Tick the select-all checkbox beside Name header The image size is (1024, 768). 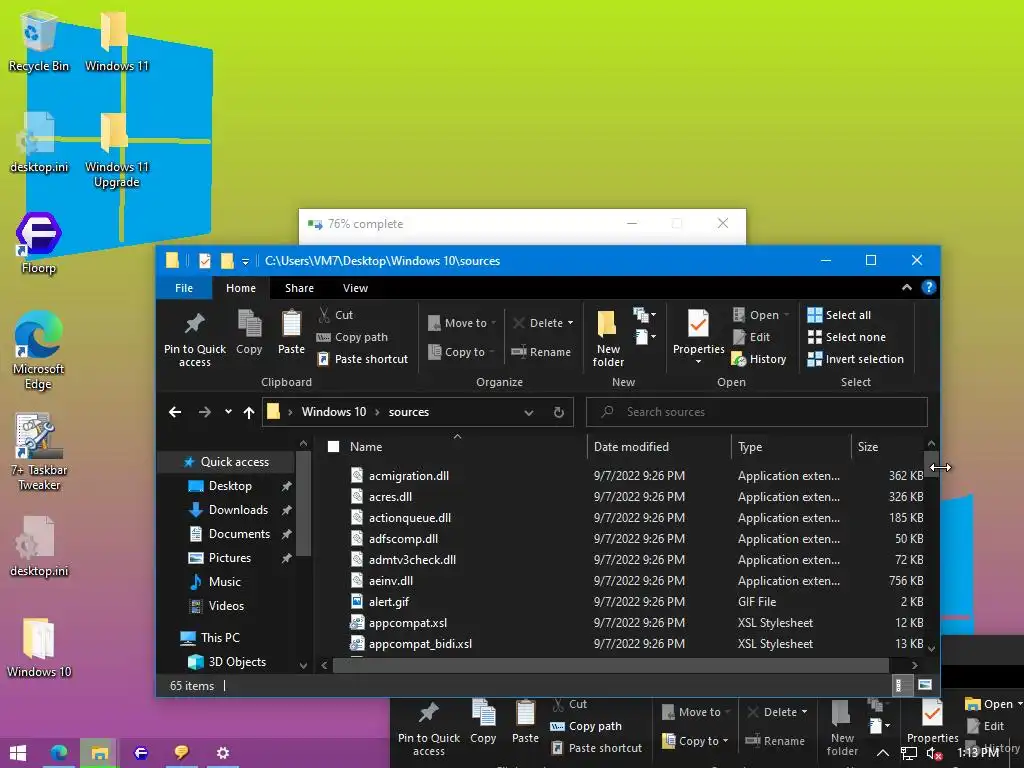click(334, 447)
